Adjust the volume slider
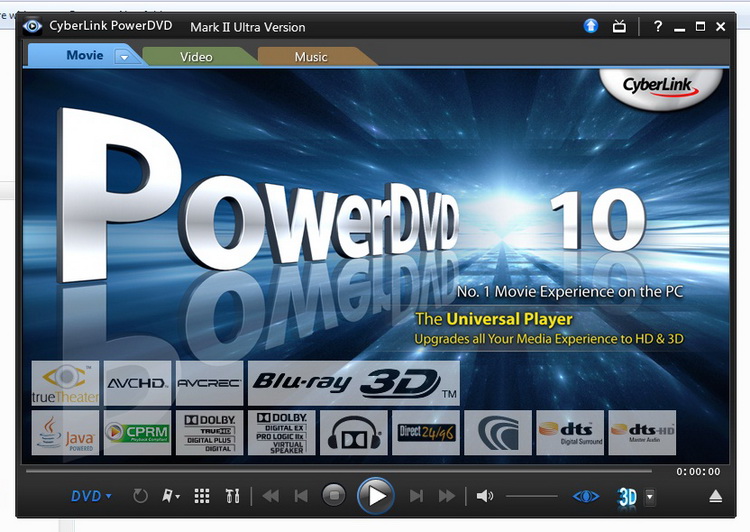The width and height of the screenshot is (750, 532). coord(531,496)
